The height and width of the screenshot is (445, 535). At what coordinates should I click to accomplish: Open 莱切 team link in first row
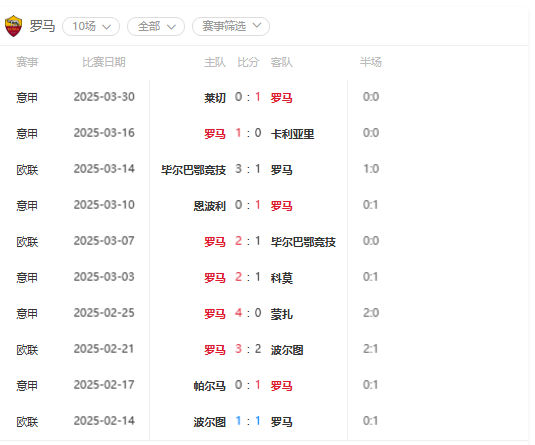point(215,98)
